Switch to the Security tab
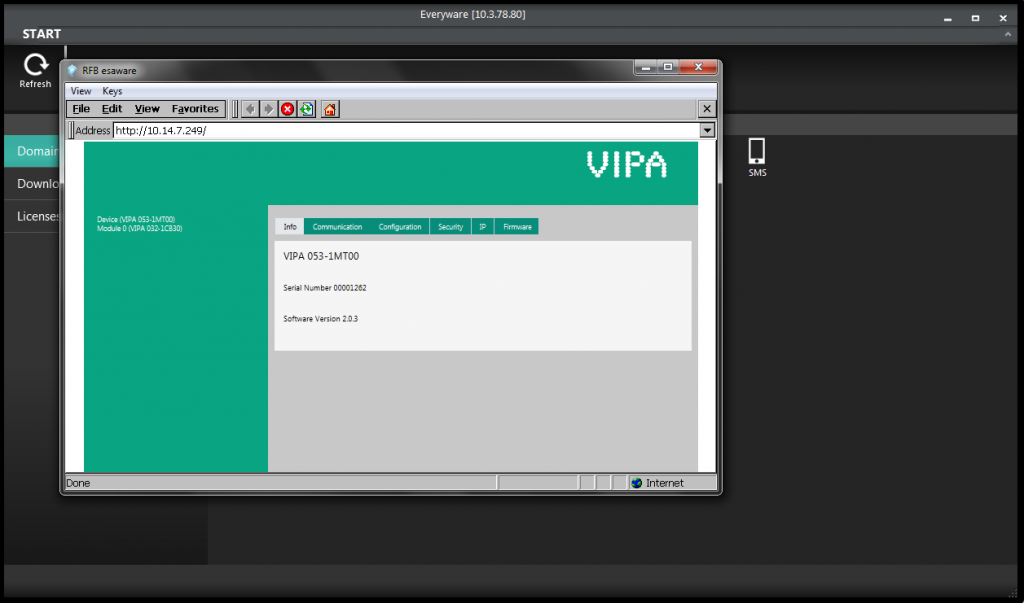Screen dimensions: 1024x603 [451, 227]
